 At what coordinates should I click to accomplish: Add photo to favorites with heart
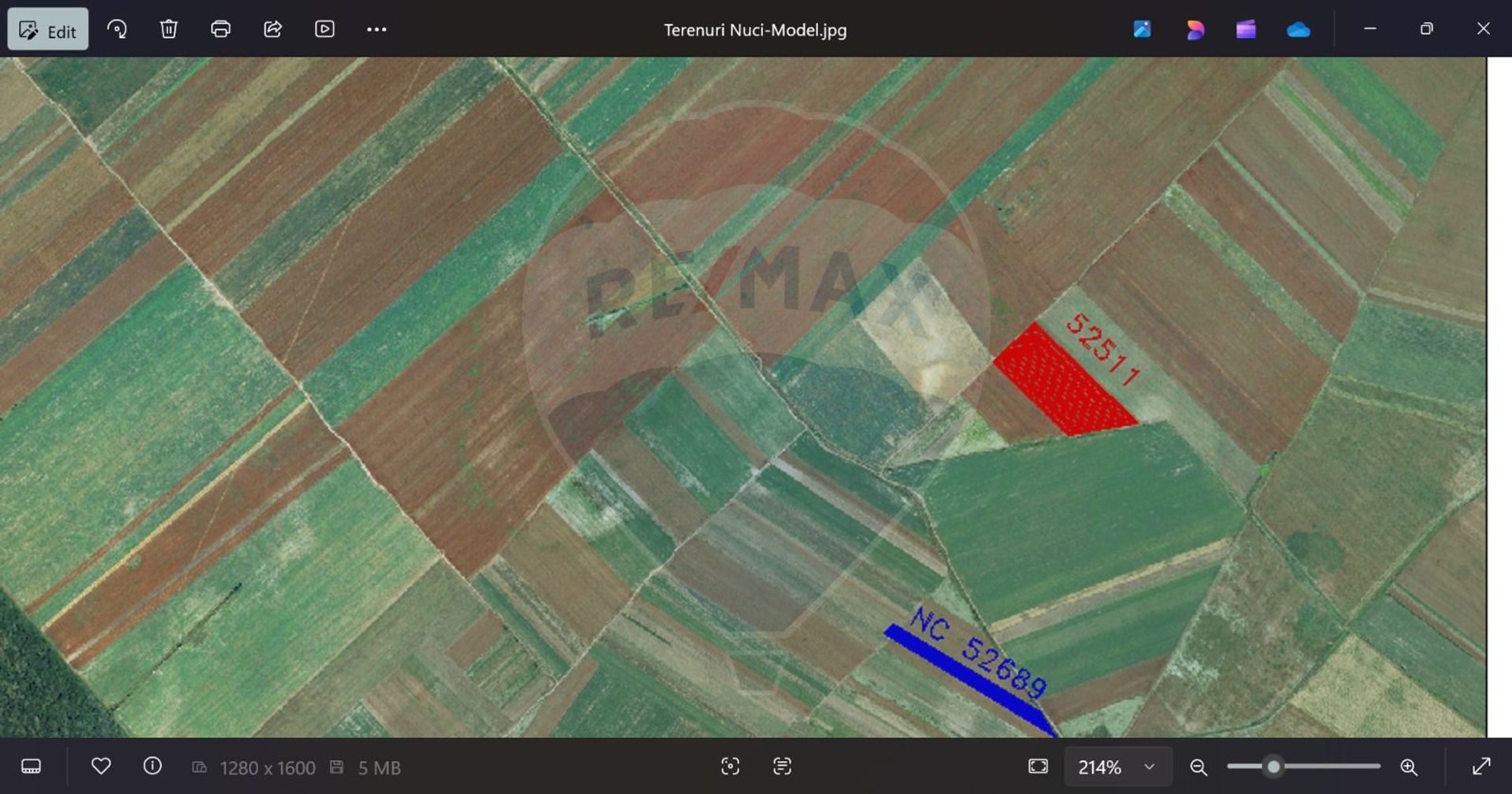[101, 766]
